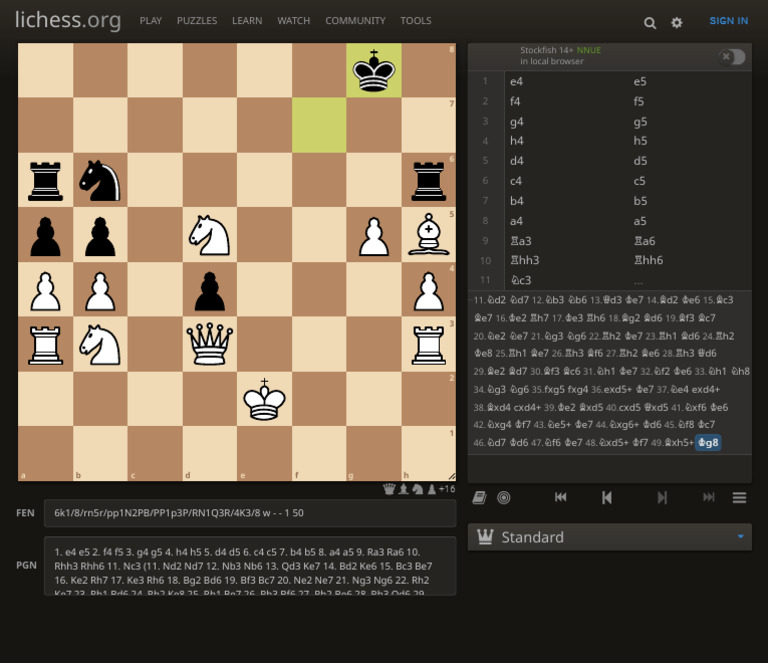Image resolution: width=768 pixels, height=663 pixels.
Task: Select the white queen on d3
Action: [x=210, y=344]
